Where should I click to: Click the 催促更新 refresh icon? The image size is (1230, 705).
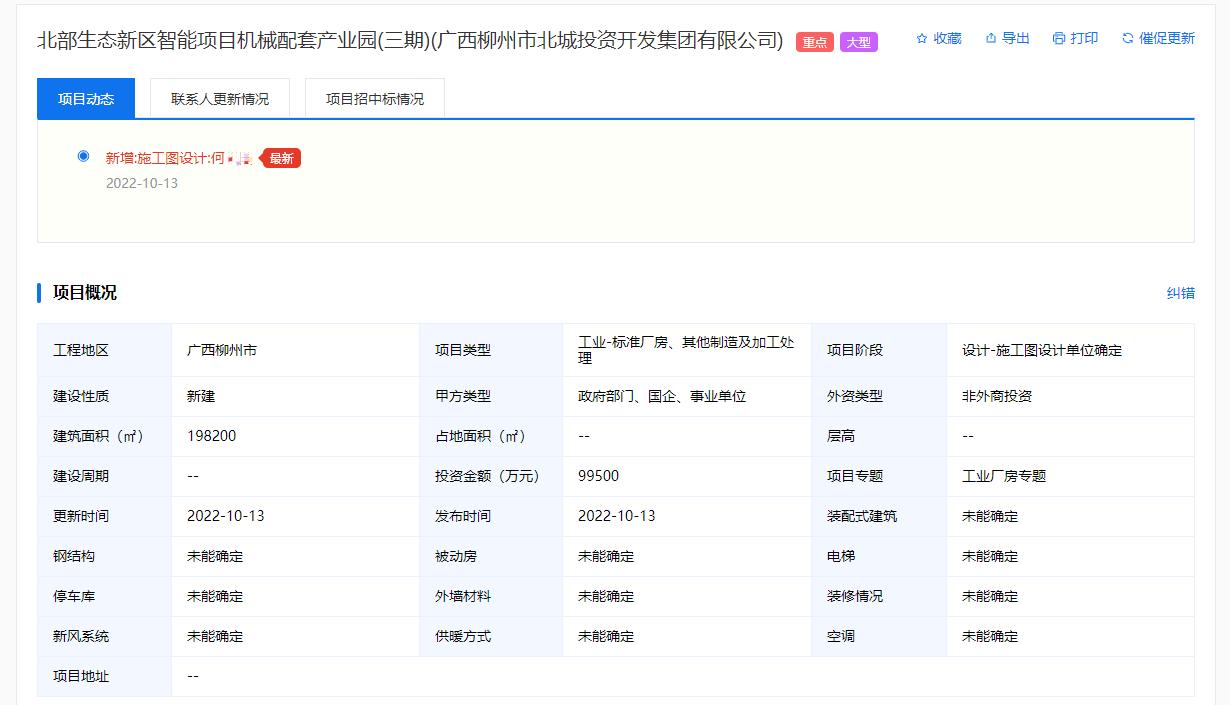pyautogui.click(x=1128, y=38)
